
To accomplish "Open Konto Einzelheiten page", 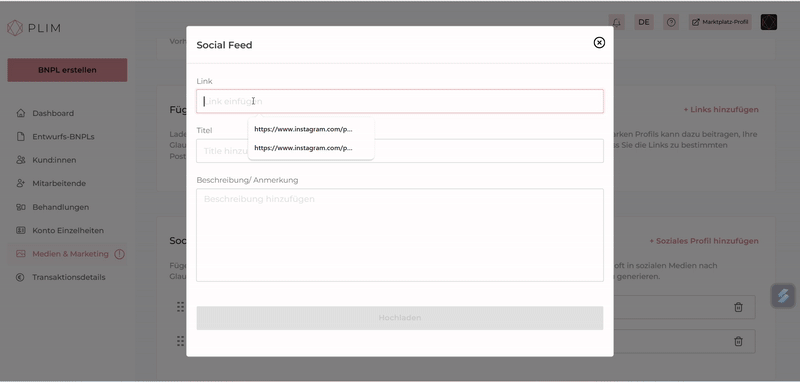I will (x=68, y=231).
